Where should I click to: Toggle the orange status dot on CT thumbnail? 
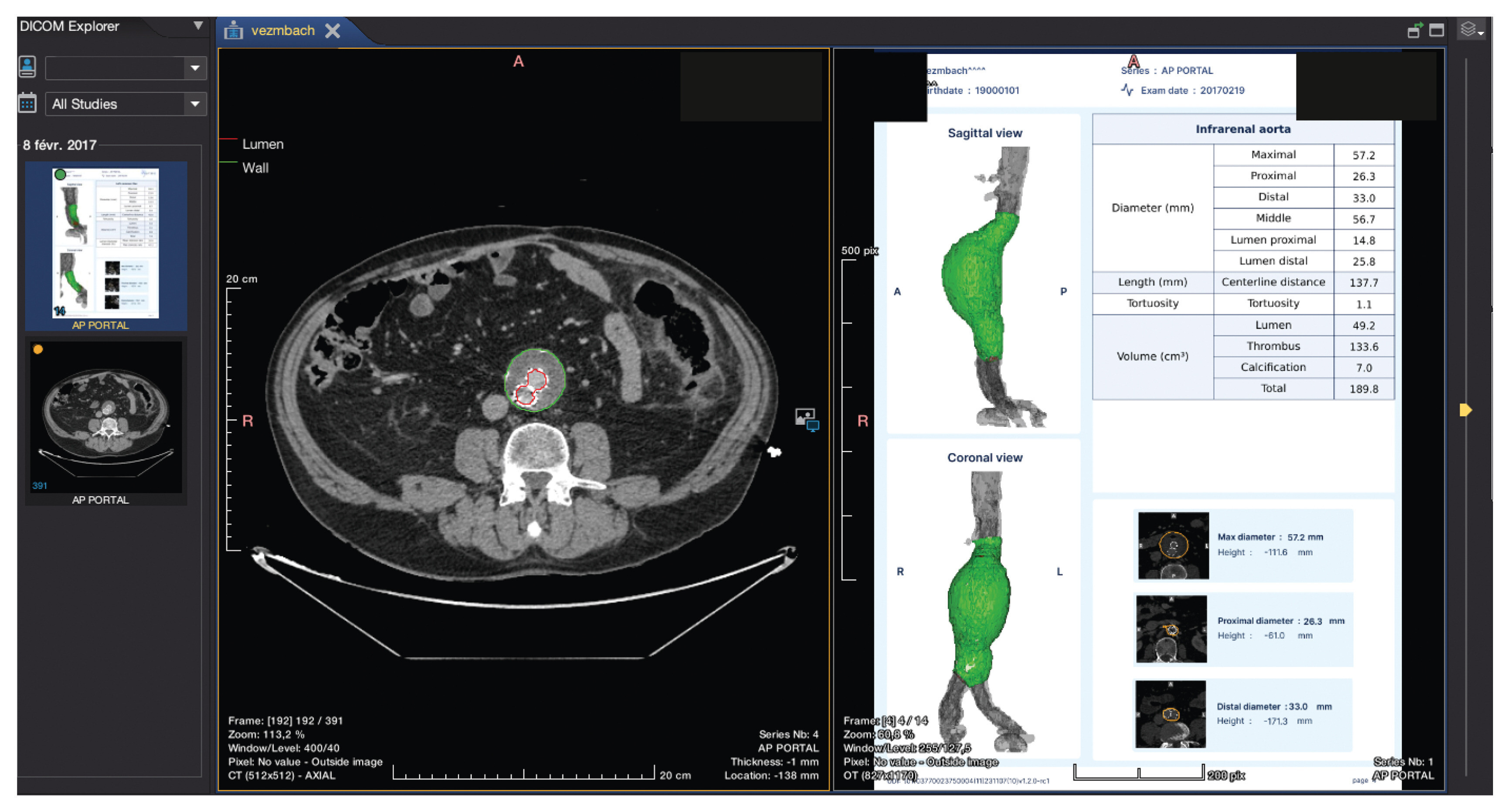(38, 350)
